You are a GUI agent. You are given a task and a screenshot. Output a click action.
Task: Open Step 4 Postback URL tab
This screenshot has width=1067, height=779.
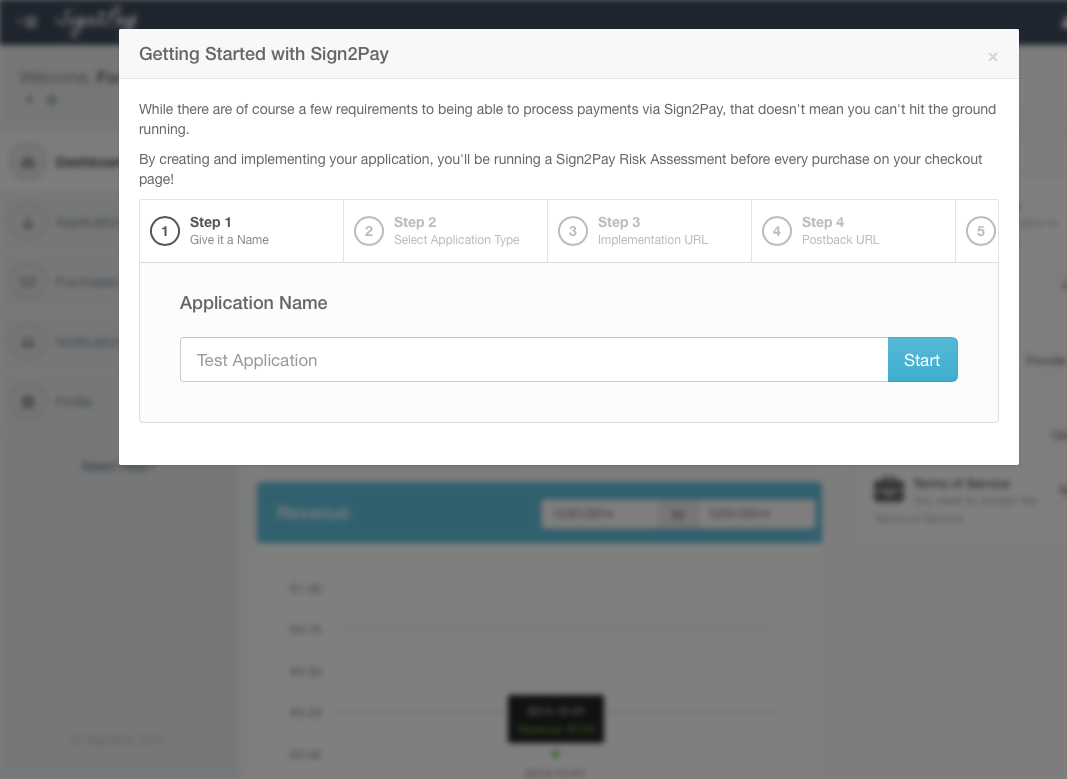854,231
